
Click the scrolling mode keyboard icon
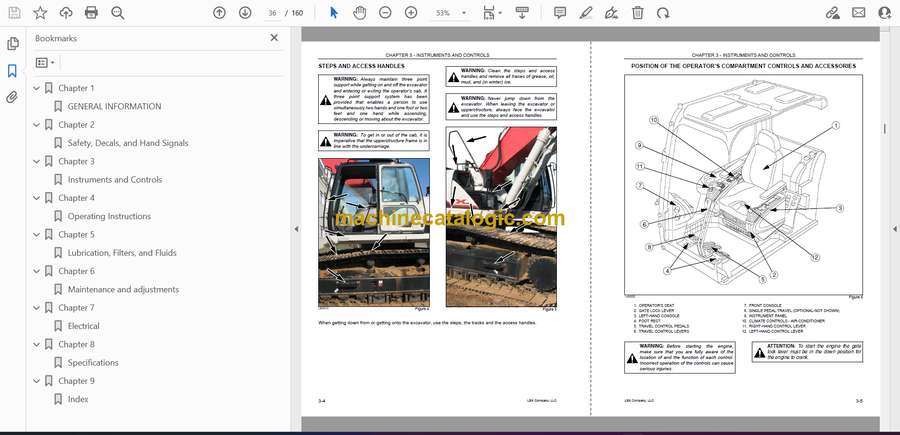pyautogui.click(x=522, y=13)
